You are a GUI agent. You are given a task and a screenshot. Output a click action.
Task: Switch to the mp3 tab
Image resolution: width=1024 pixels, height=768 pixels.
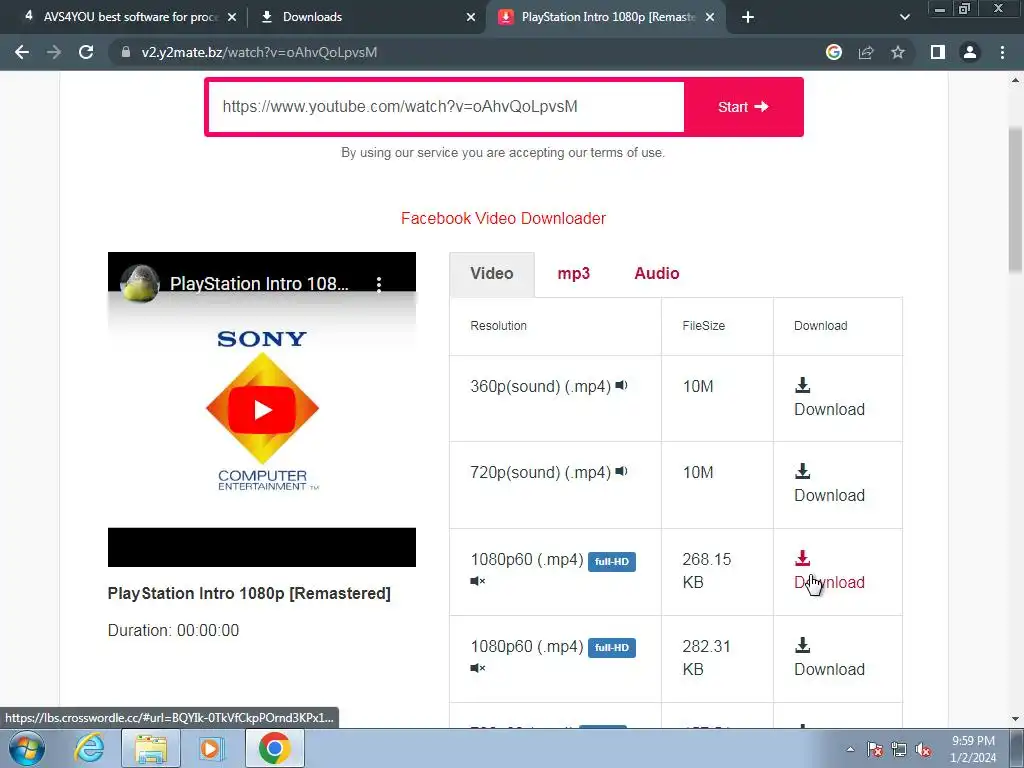(x=573, y=274)
